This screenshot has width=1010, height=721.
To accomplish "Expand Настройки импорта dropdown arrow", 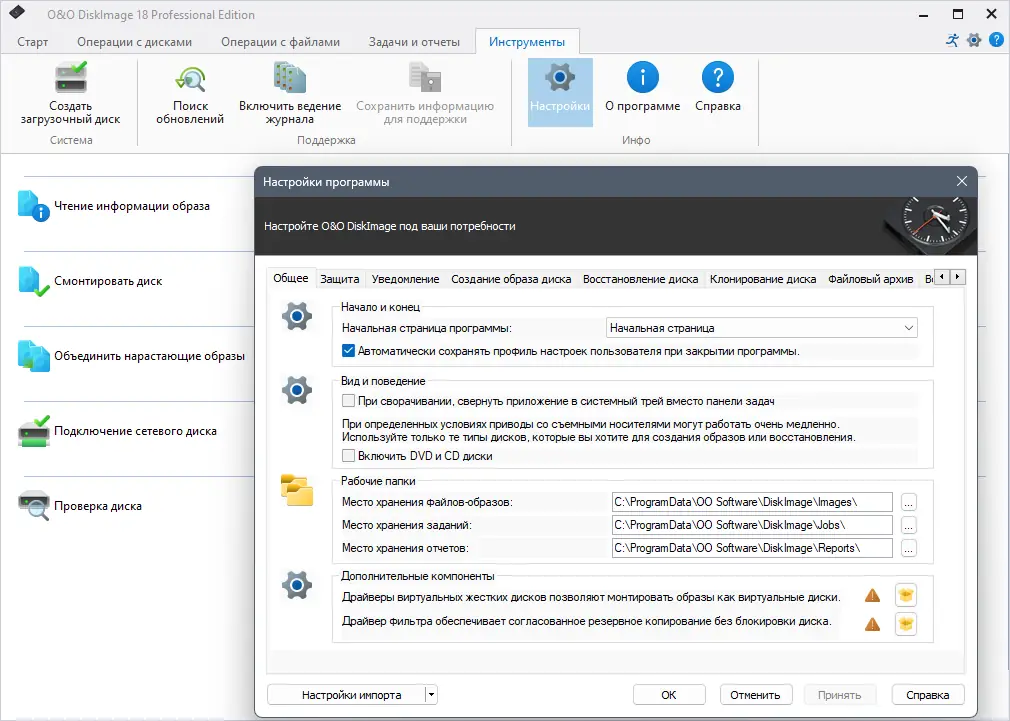I will tap(432, 695).
